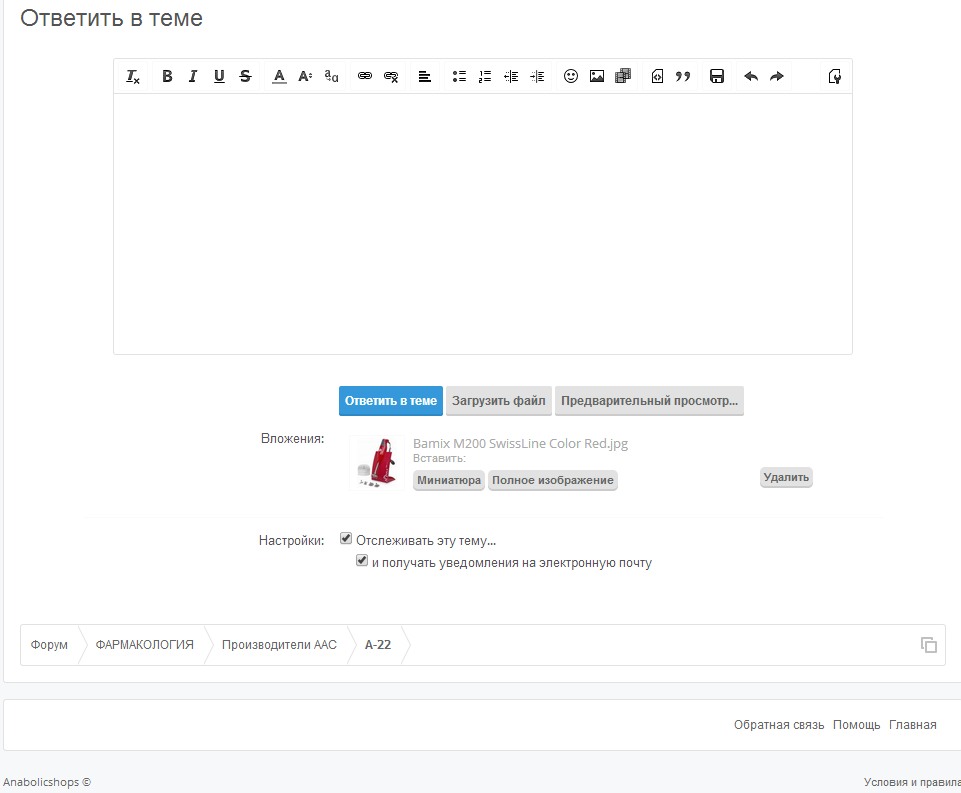The width and height of the screenshot is (961, 793).
Task: Insert a quote block
Action: pyautogui.click(x=683, y=76)
